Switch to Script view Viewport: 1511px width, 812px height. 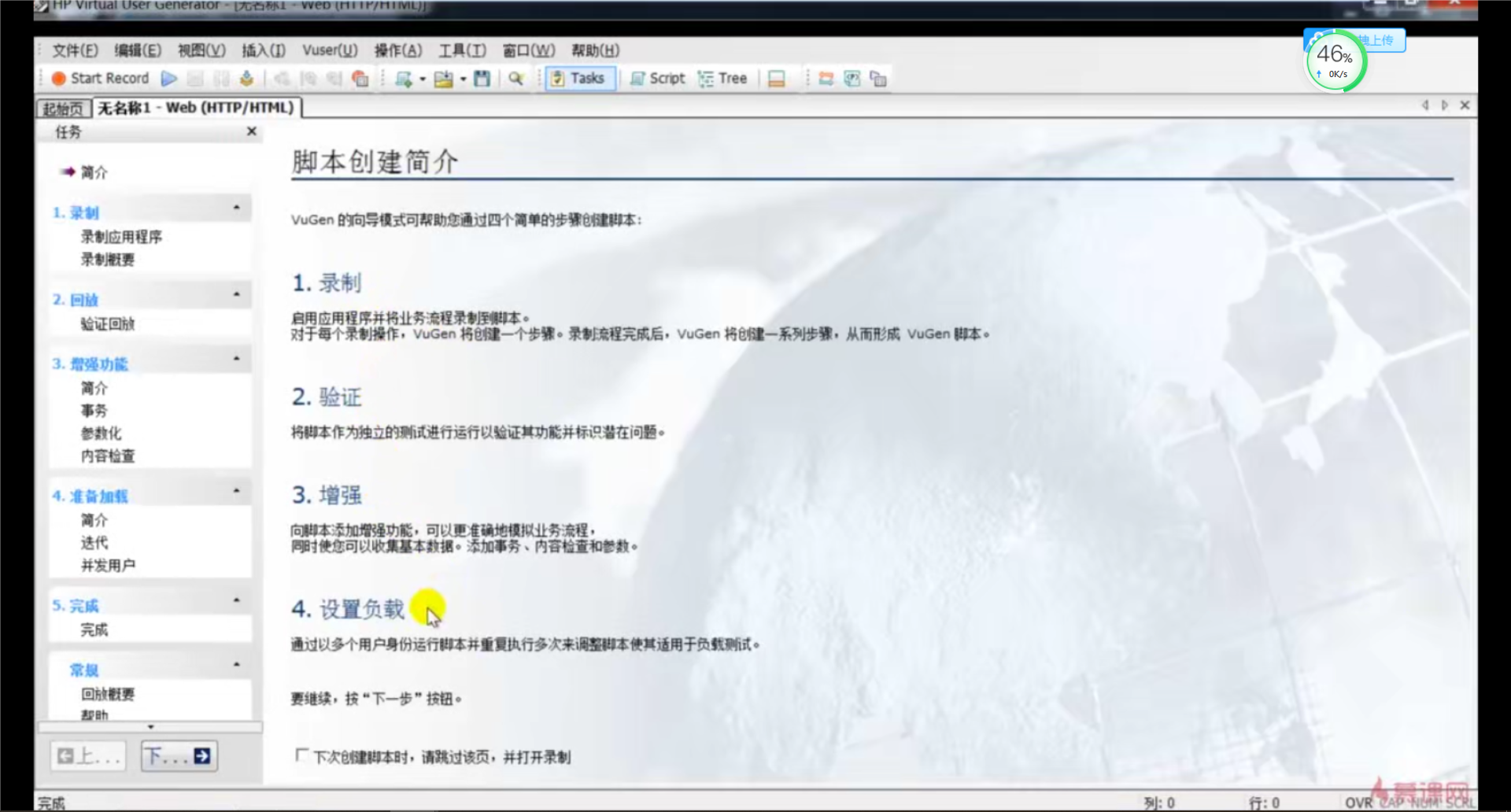pyautogui.click(x=658, y=79)
